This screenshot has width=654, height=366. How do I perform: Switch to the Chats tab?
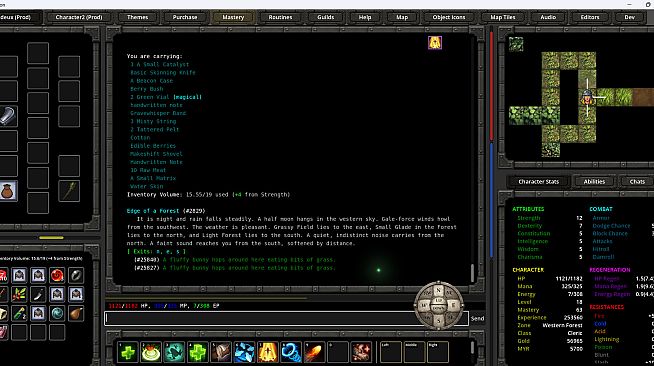coord(637,181)
